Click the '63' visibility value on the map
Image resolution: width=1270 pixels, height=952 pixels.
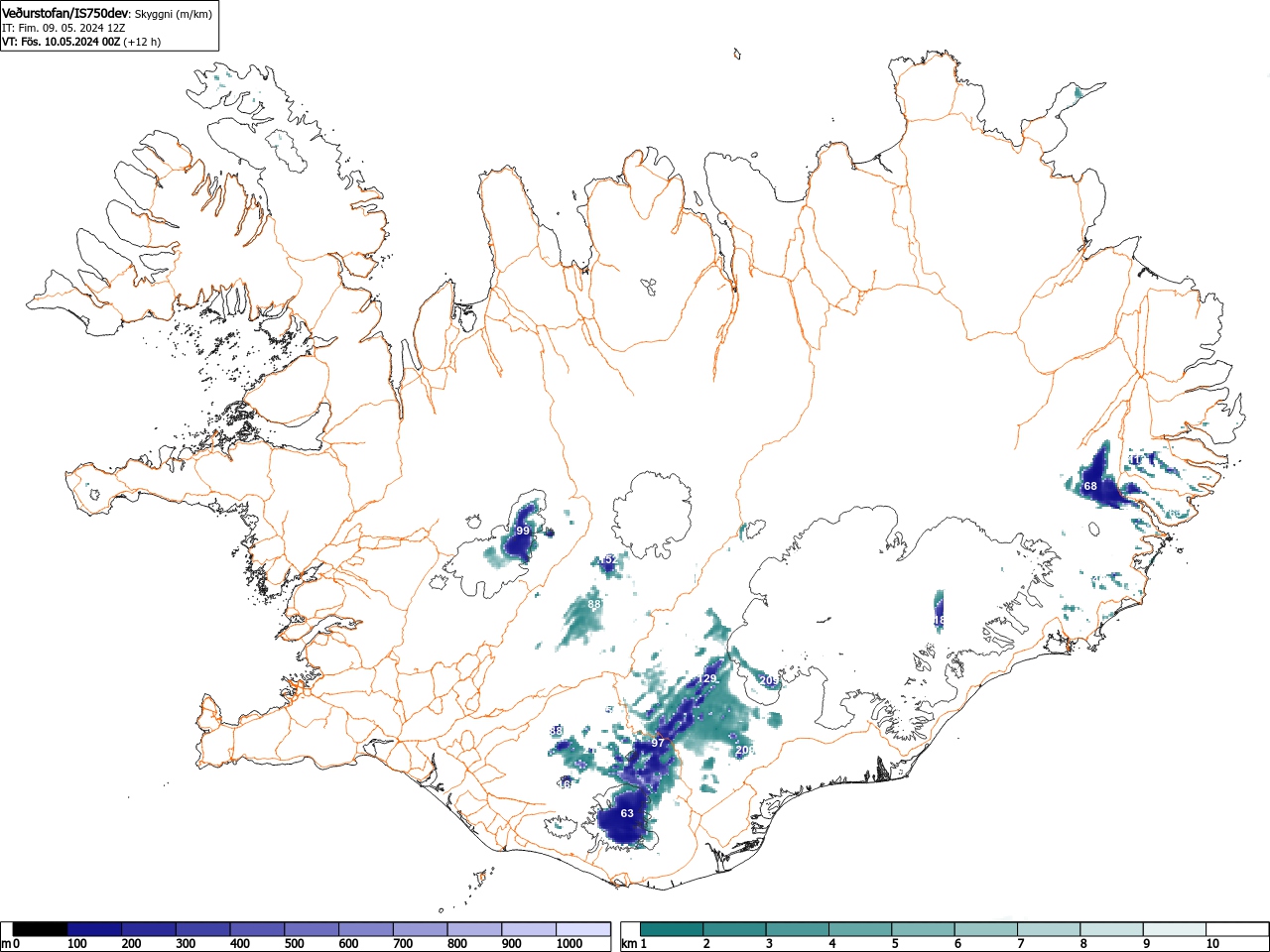[627, 813]
